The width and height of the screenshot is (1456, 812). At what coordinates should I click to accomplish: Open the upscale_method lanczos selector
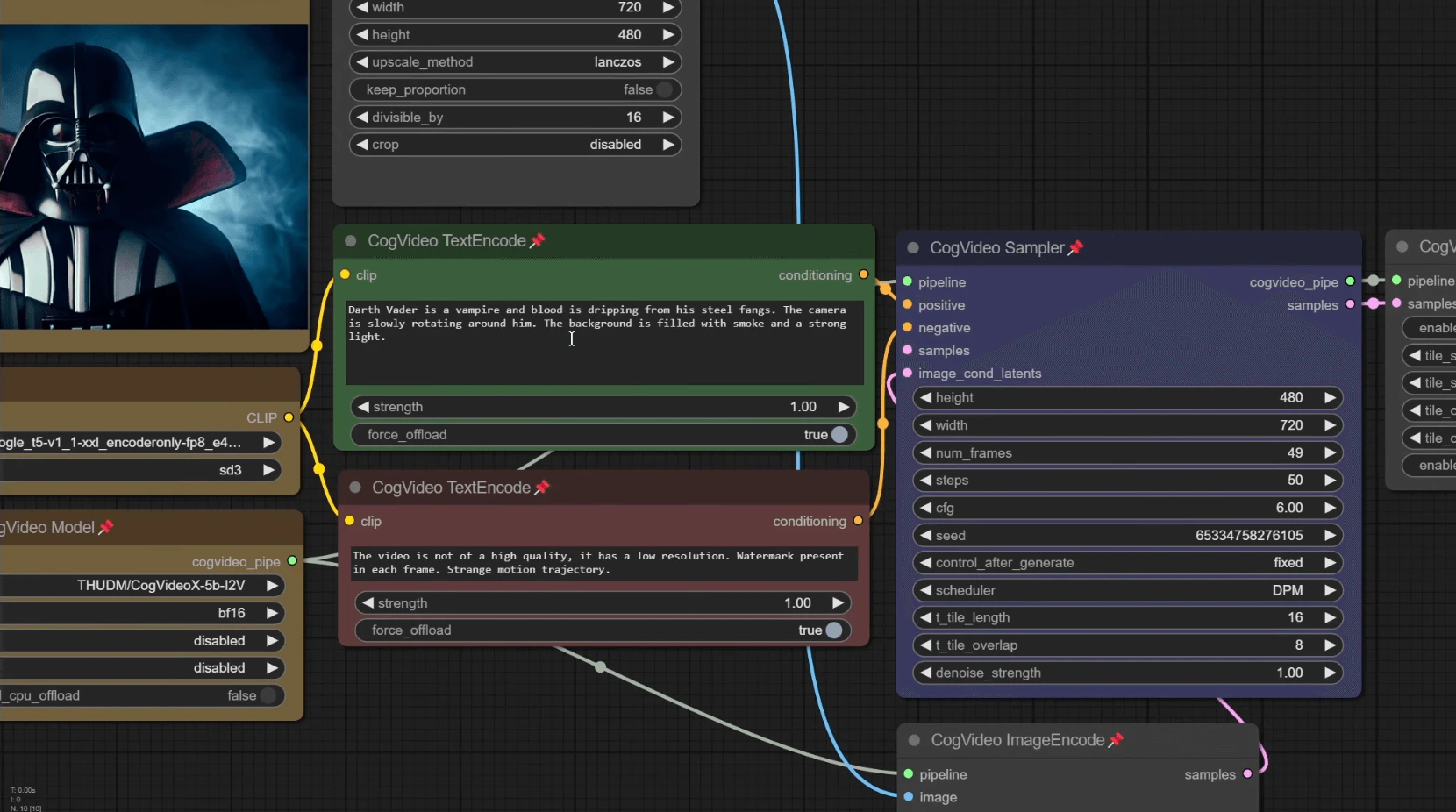[x=516, y=62]
